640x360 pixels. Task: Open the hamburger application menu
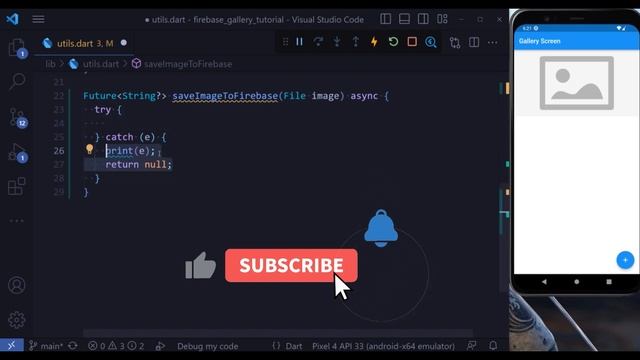pos(38,19)
